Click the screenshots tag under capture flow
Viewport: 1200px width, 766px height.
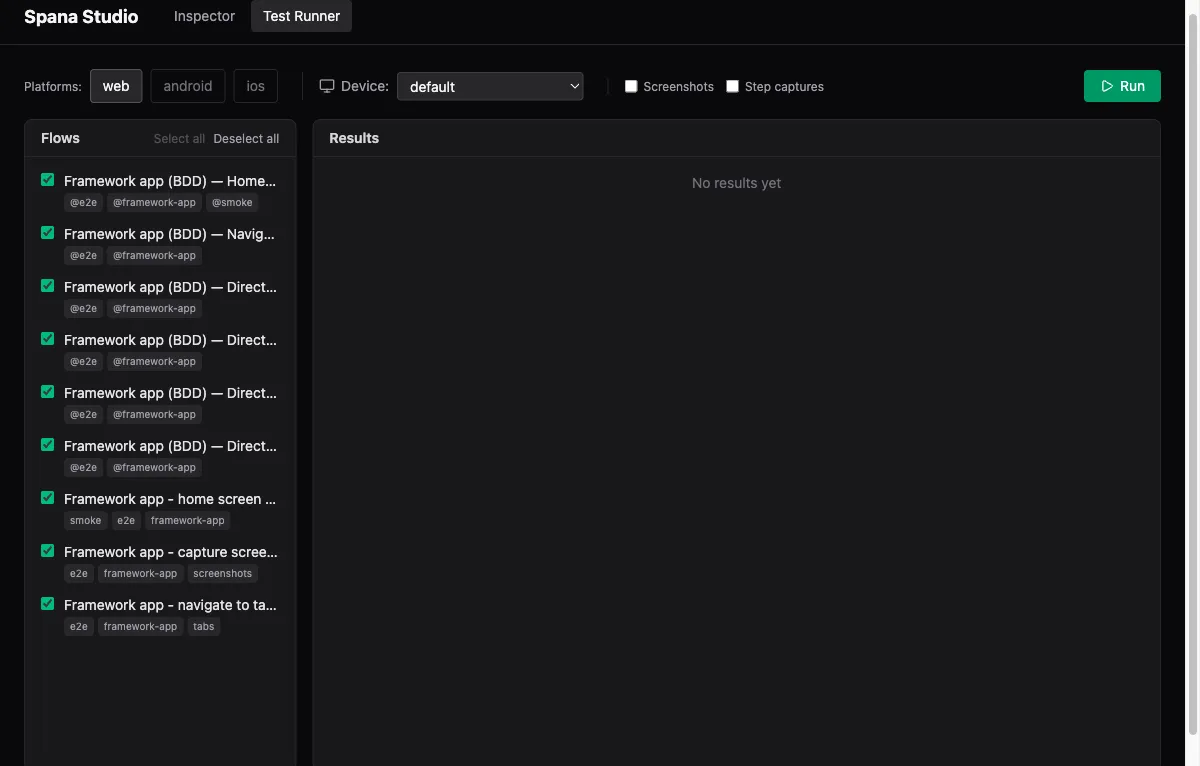pos(222,574)
